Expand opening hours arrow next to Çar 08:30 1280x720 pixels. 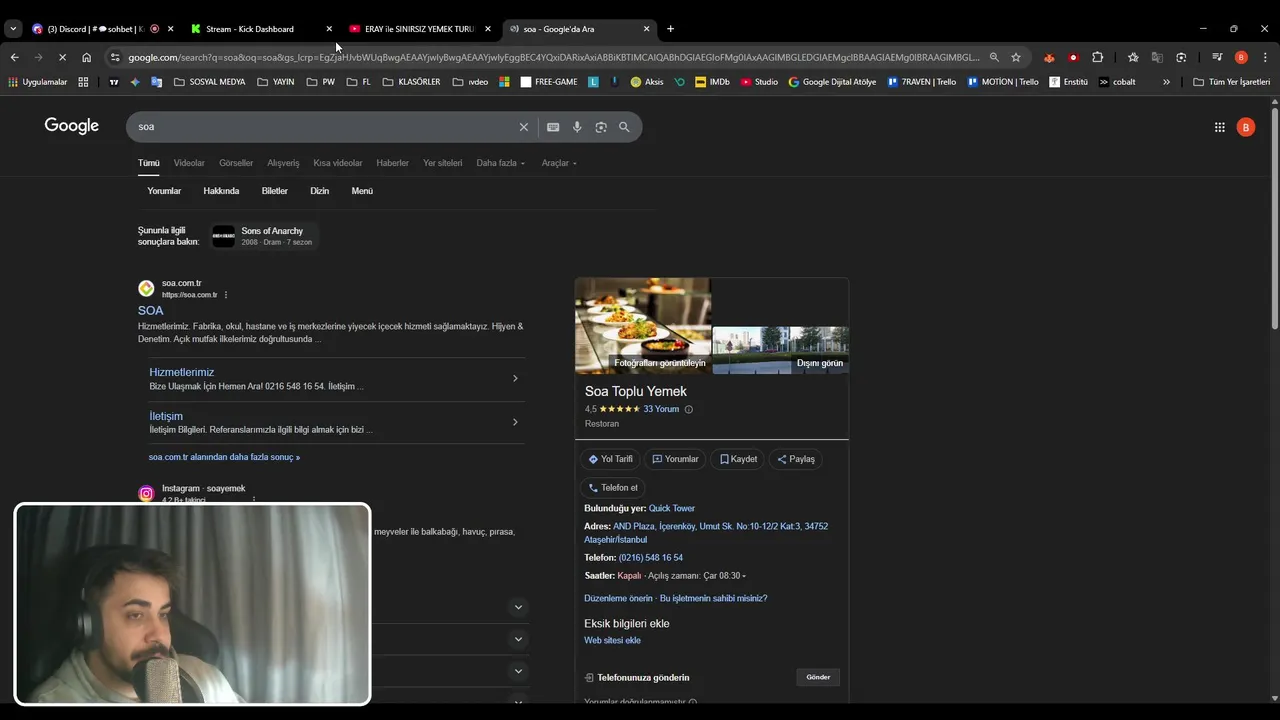(743, 576)
